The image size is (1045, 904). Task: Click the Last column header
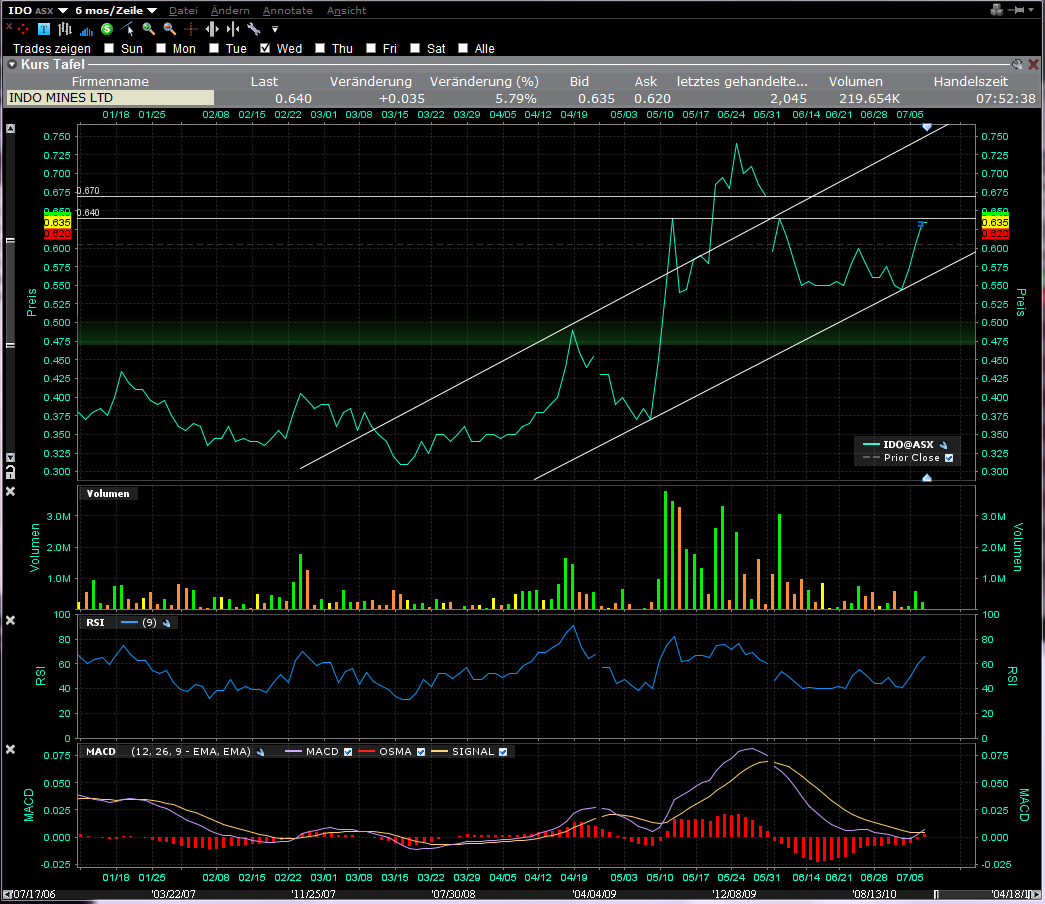coord(264,81)
